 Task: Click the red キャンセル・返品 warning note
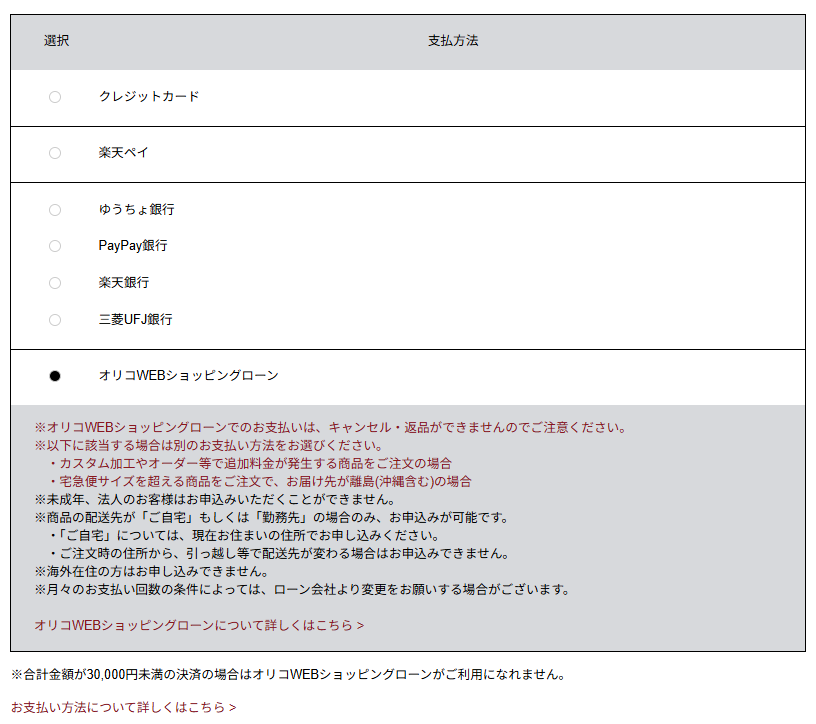point(330,427)
